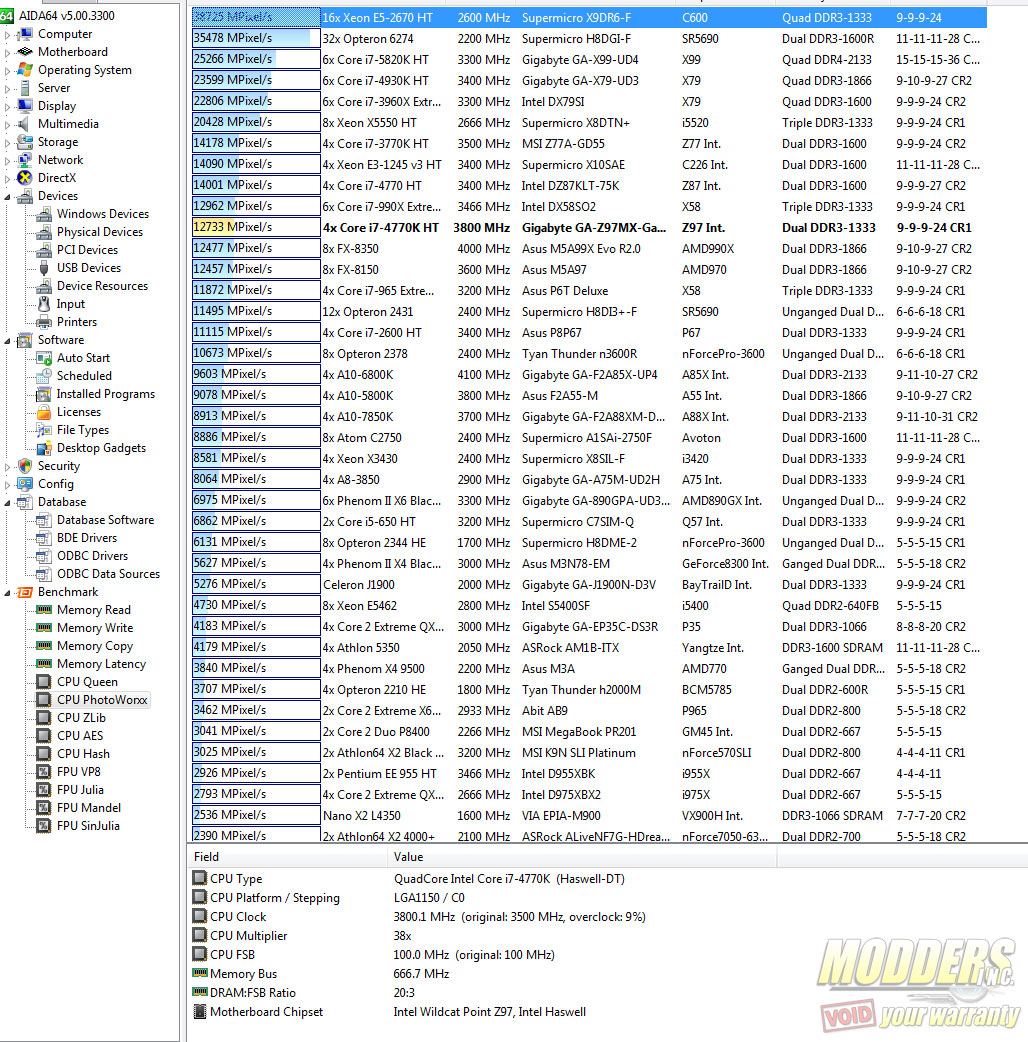Collapse the Devices tree node
The height and width of the screenshot is (1042, 1028).
(7, 196)
